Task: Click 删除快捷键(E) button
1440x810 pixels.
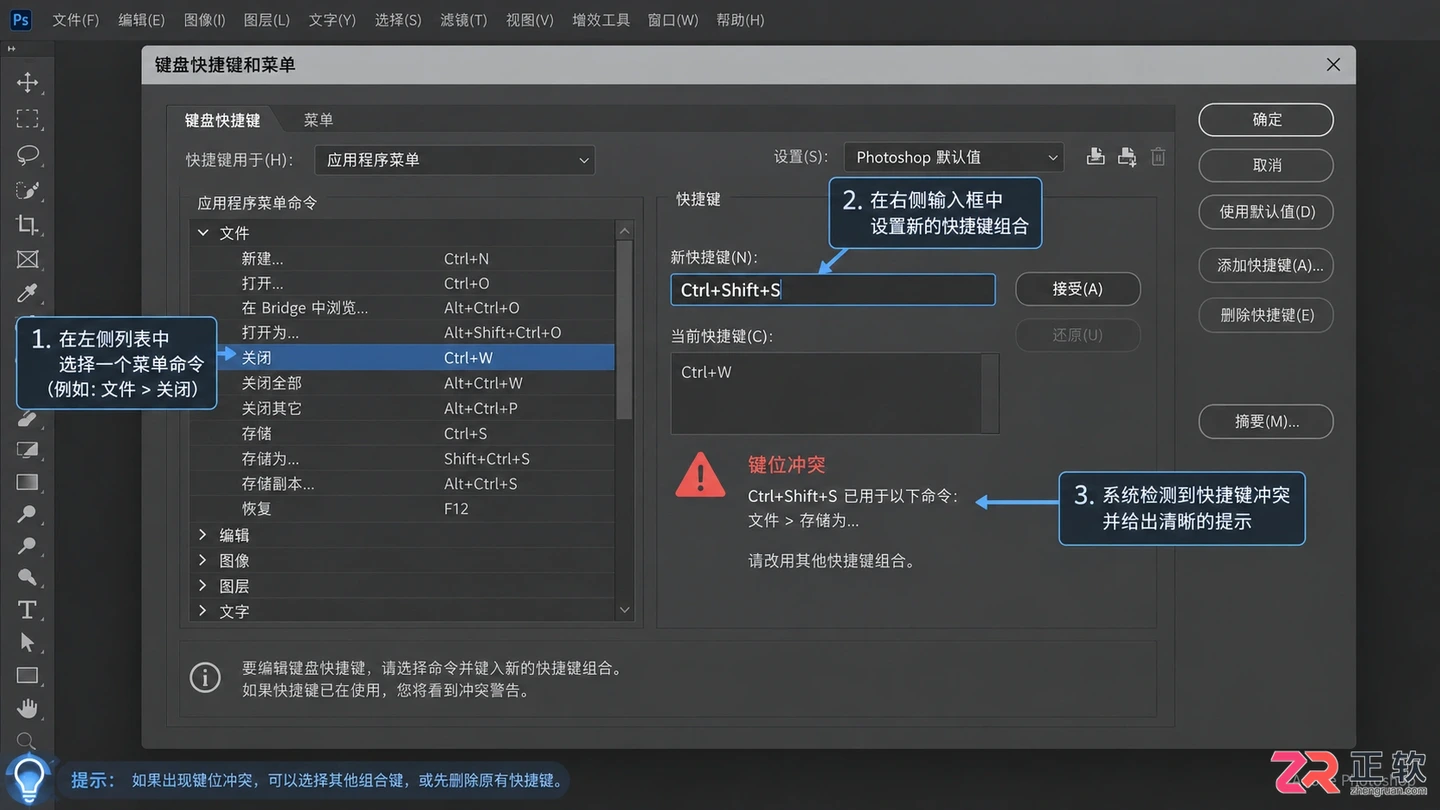Action: pyautogui.click(x=1266, y=315)
